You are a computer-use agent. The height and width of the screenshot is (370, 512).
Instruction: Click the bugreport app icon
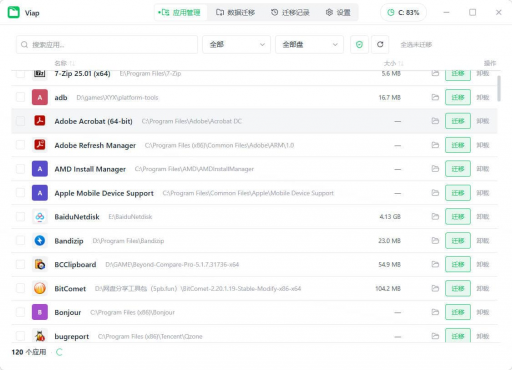click(x=40, y=336)
